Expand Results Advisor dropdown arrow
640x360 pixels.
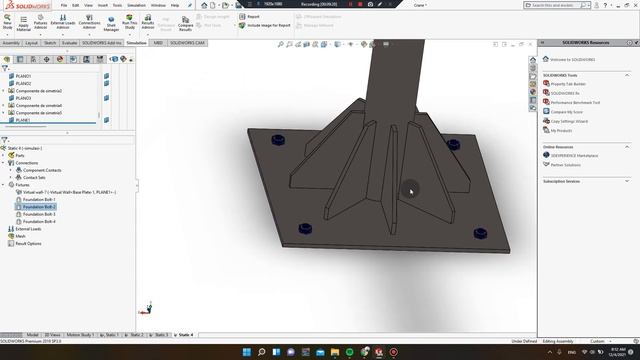tap(148, 34)
